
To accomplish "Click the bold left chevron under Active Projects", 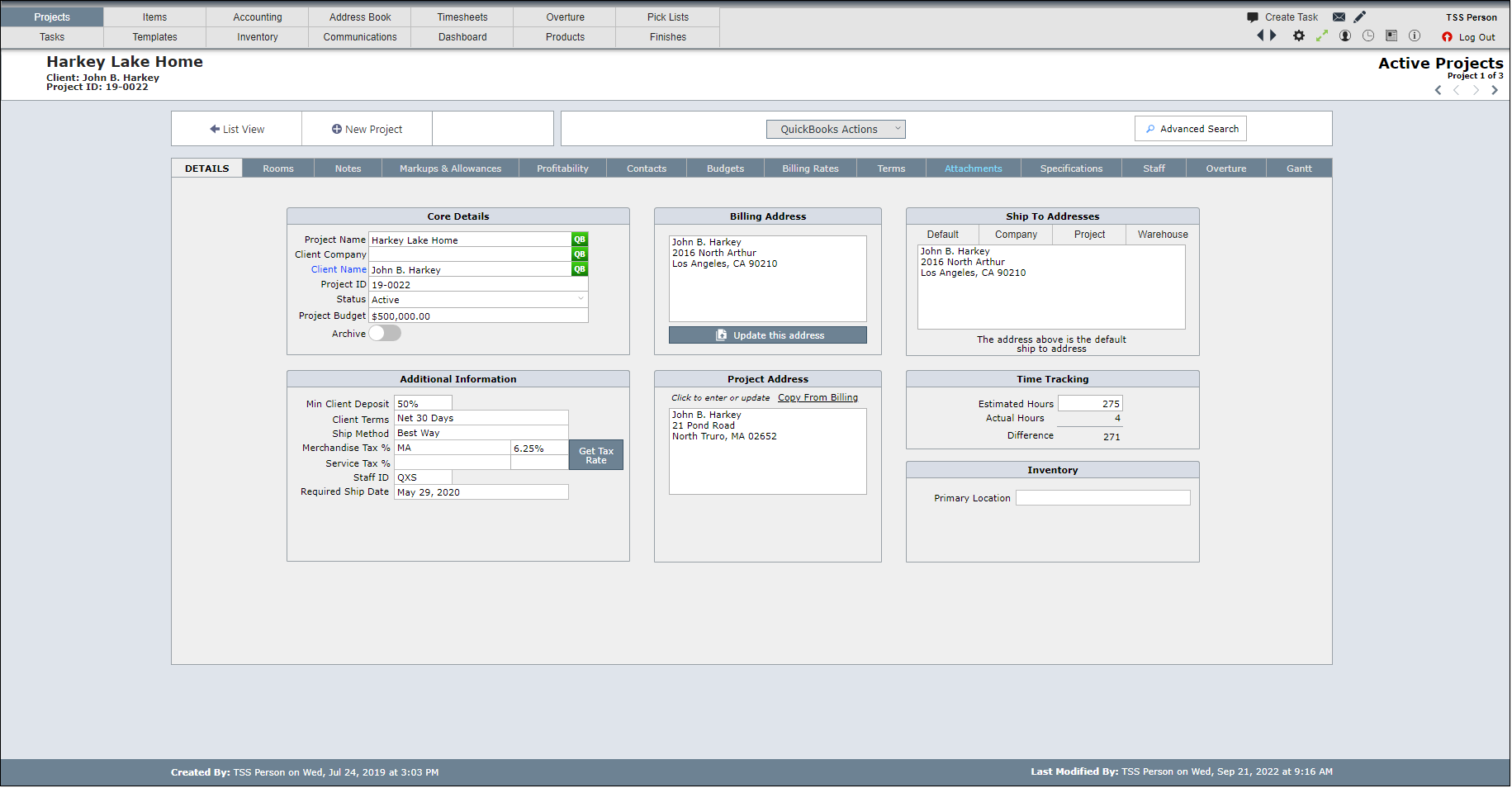I will point(1438,90).
